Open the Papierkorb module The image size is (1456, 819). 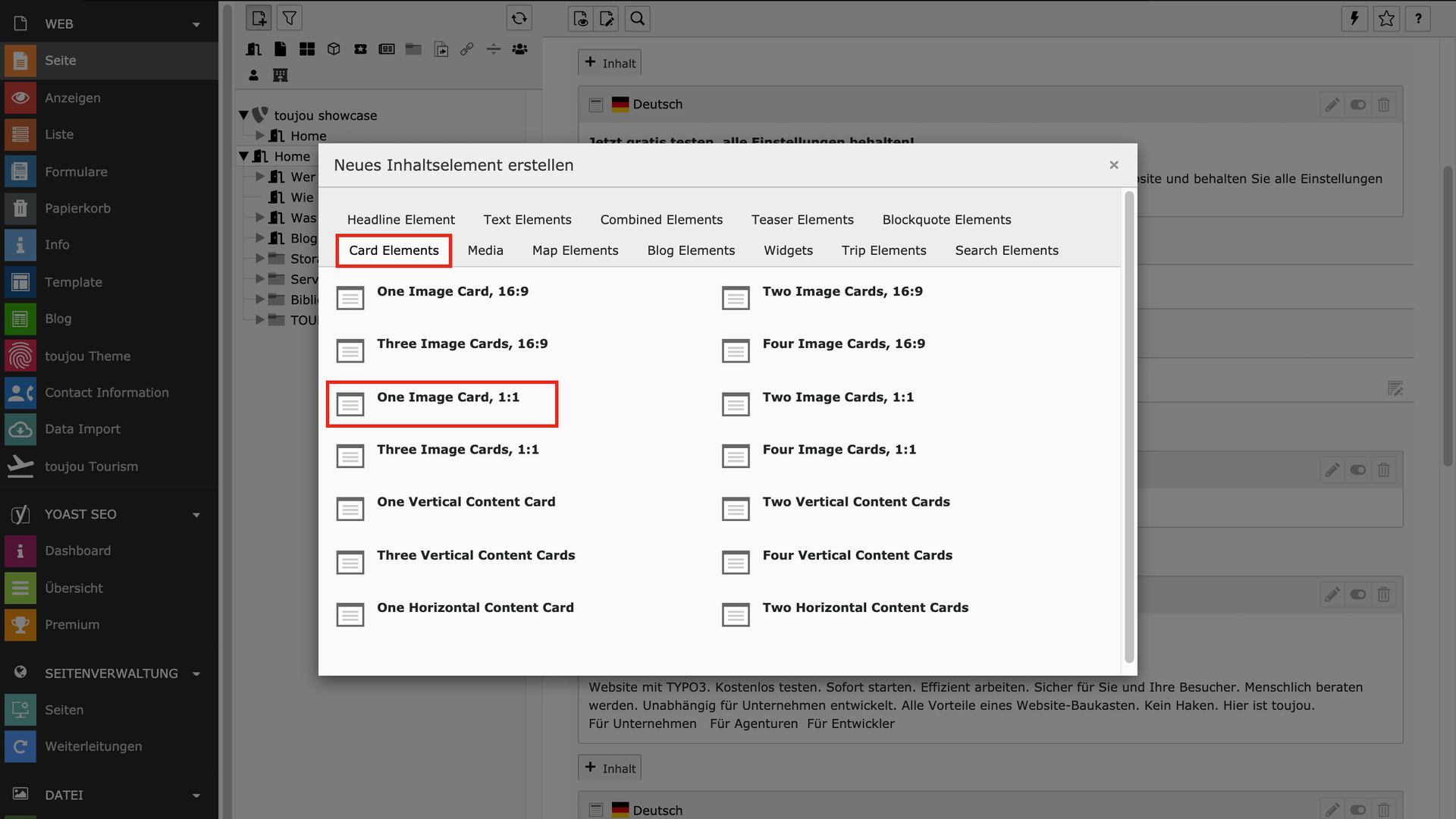[x=77, y=208]
